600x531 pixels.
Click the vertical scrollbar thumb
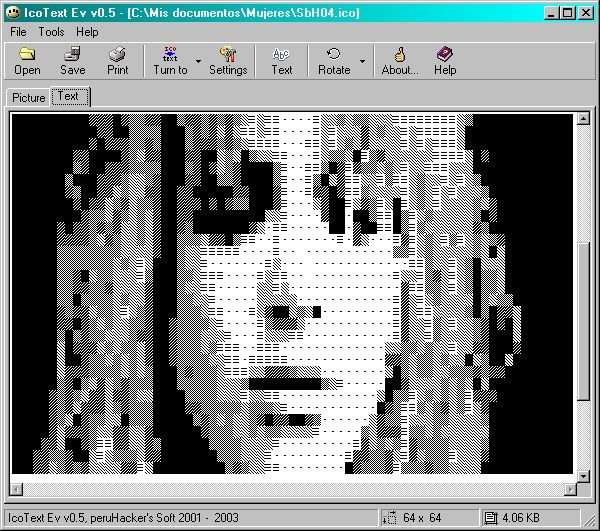(583, 322)
